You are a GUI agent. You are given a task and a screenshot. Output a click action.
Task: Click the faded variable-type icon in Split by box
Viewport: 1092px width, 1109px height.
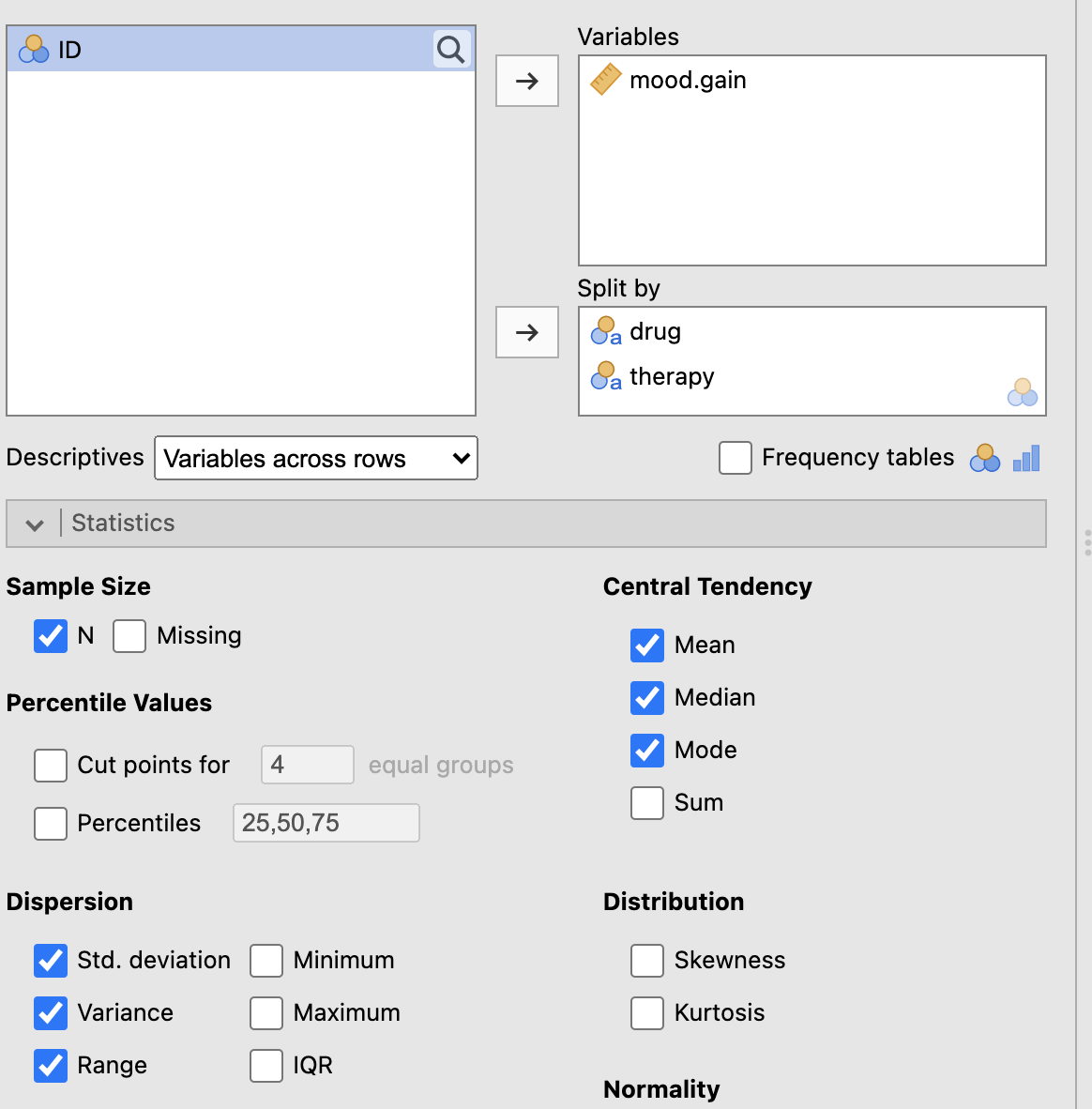point(1022,392)
